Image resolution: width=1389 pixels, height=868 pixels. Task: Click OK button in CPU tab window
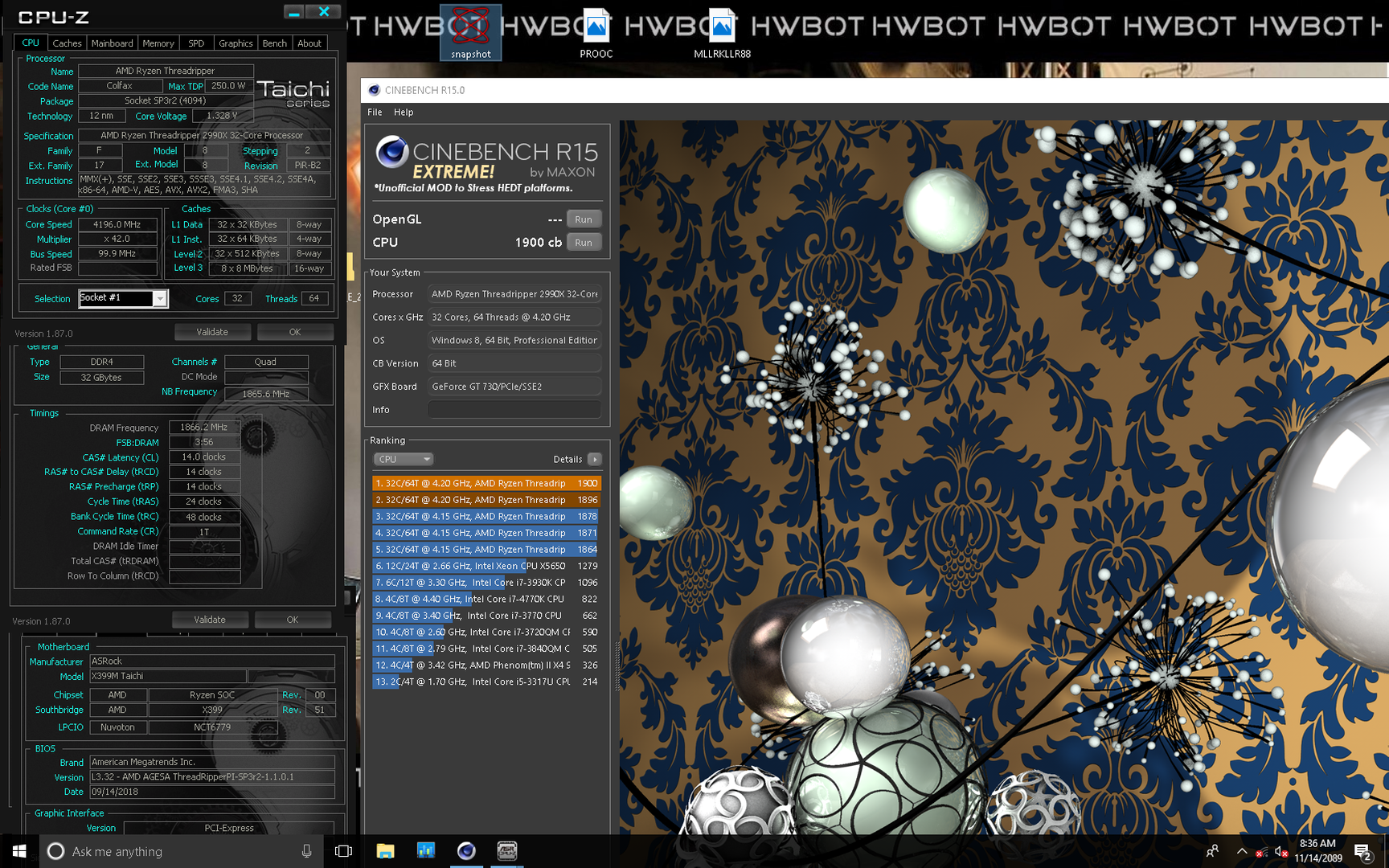(295, 332)
